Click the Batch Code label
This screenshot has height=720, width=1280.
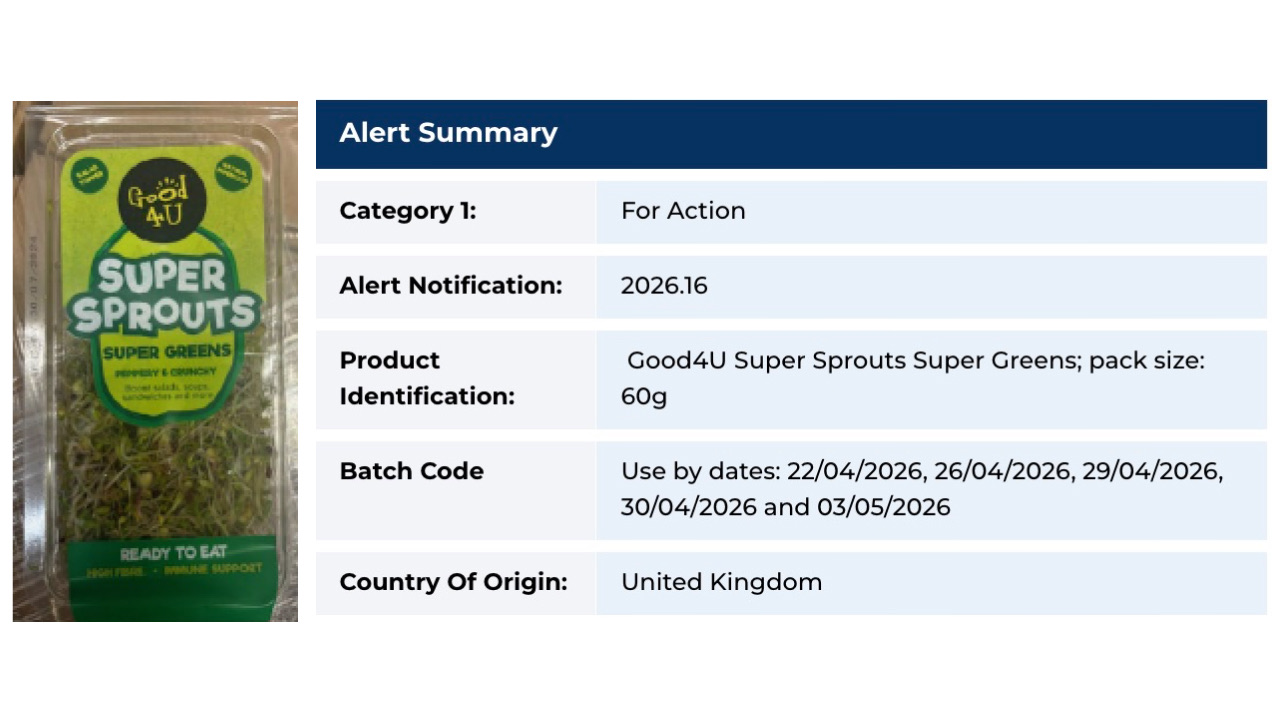(x=412, y=471)
